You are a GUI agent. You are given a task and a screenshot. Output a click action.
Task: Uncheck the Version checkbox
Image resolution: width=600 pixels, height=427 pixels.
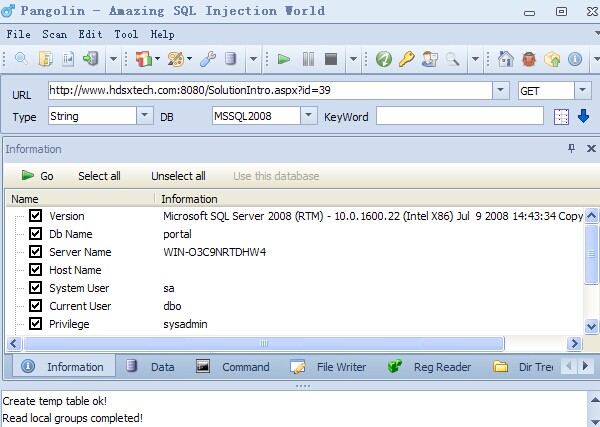click(36, 215)
